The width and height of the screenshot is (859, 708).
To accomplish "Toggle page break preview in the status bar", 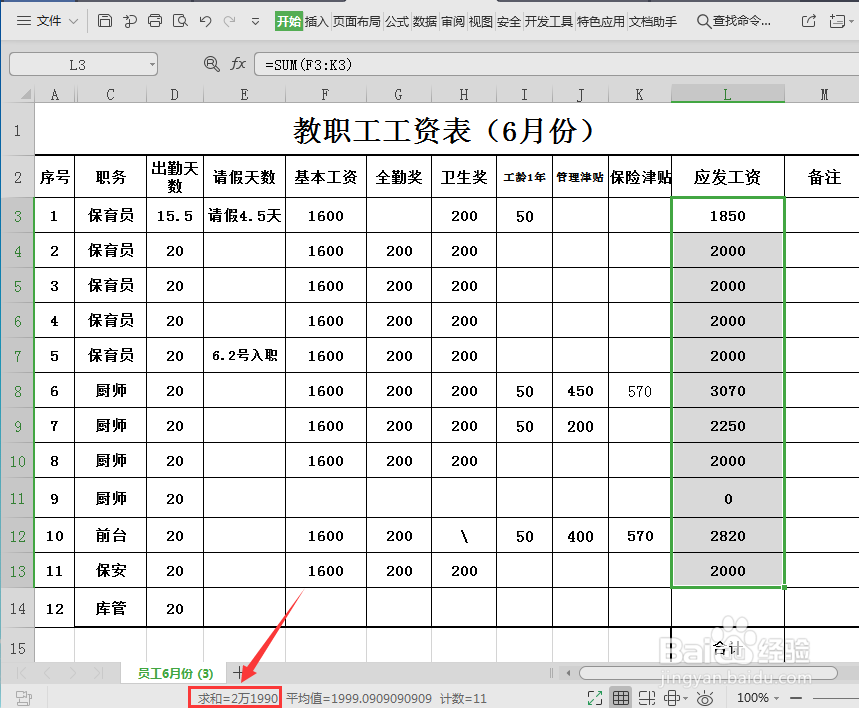I will (x=648, y=697).
